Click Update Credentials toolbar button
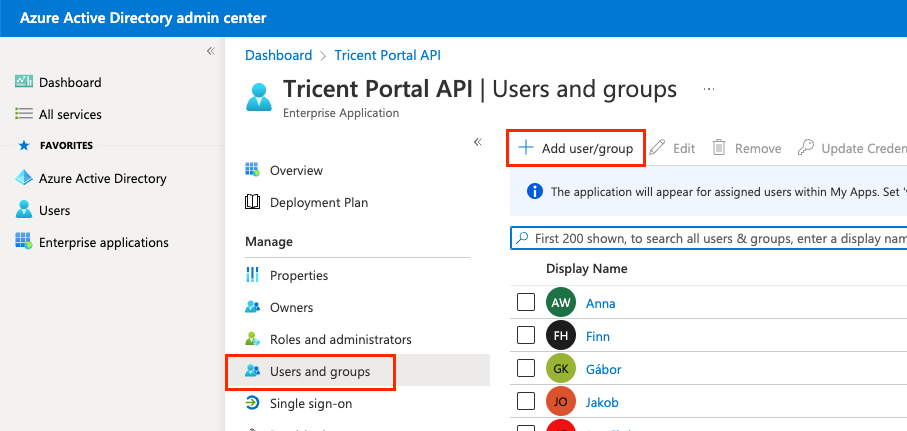This screenshot has height=431, width=907. 851,149
